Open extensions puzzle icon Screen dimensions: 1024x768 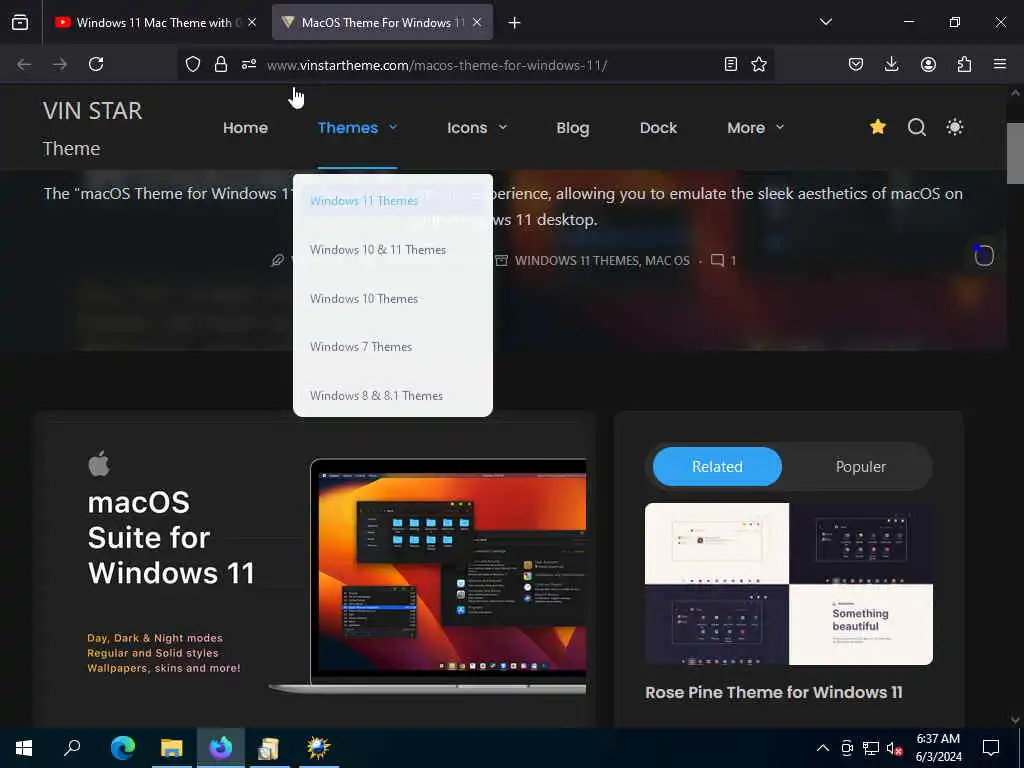[964, 64]
